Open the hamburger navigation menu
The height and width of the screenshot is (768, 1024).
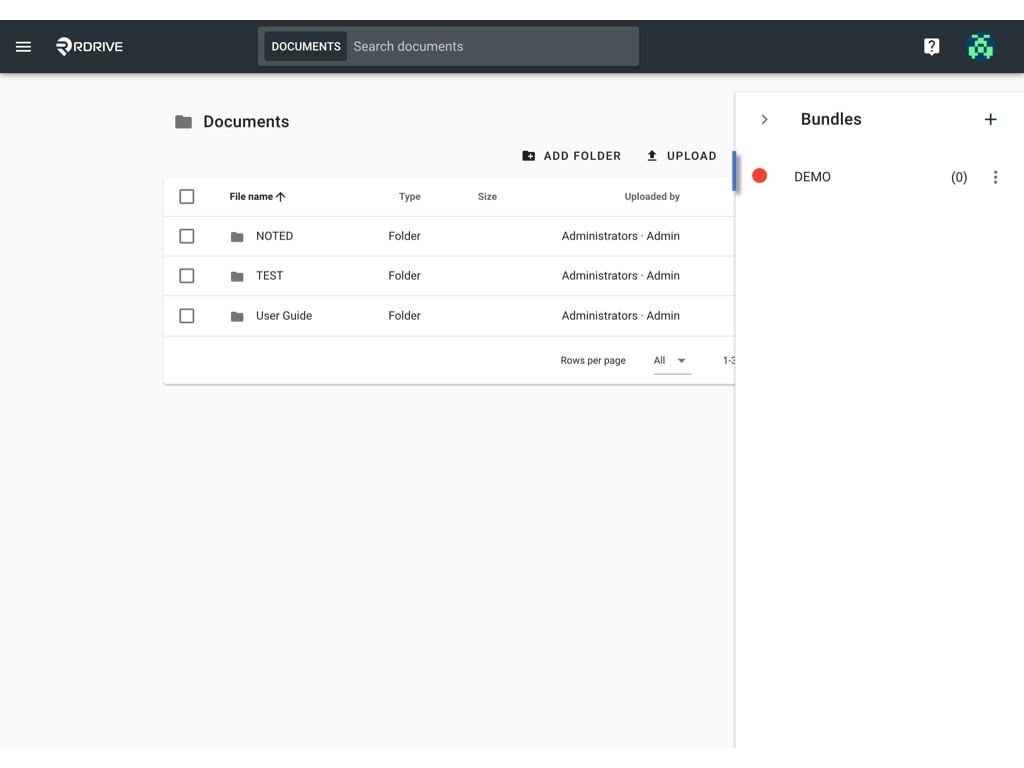pos(24,46)
